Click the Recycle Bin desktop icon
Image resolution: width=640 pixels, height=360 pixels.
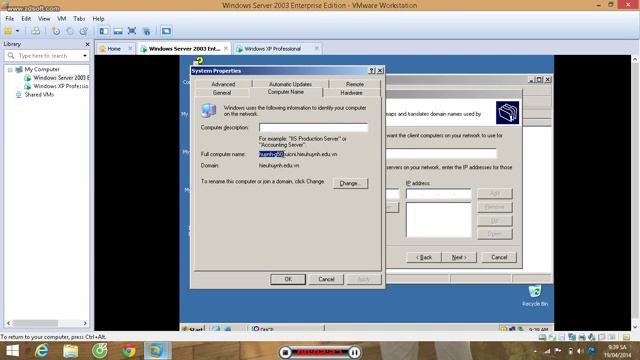click(x=535, y=296)
